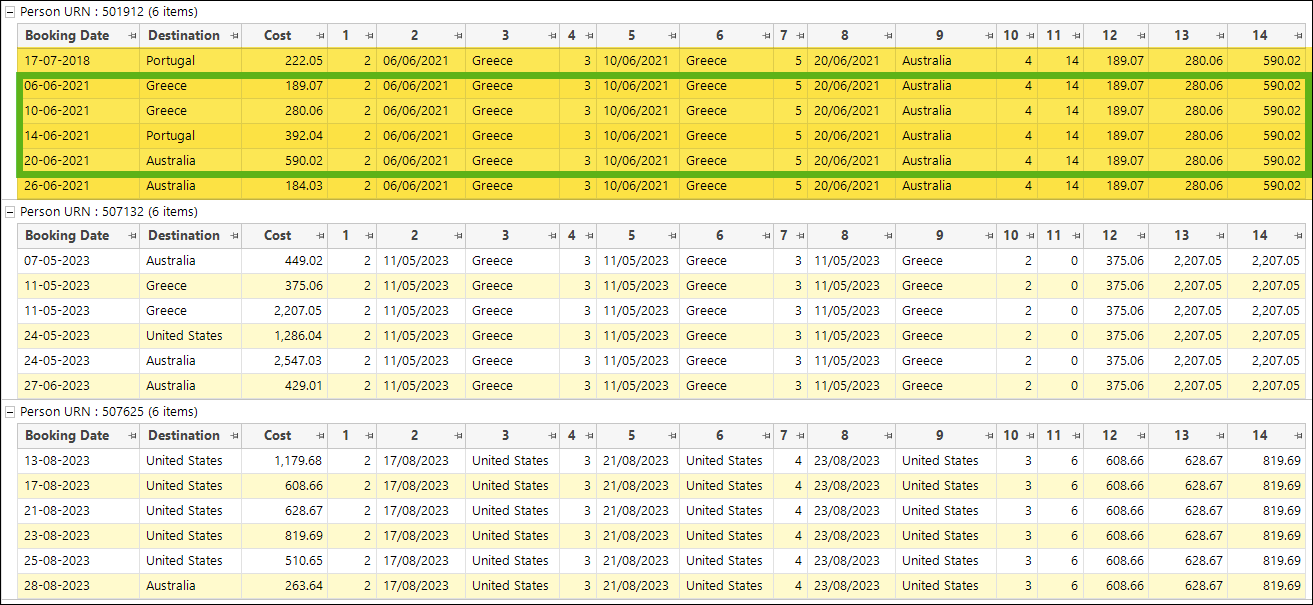Select the 17-07-2018 booking date cell
The width and height of the screenshot is (1313, 605).
(x=79, y=61)
